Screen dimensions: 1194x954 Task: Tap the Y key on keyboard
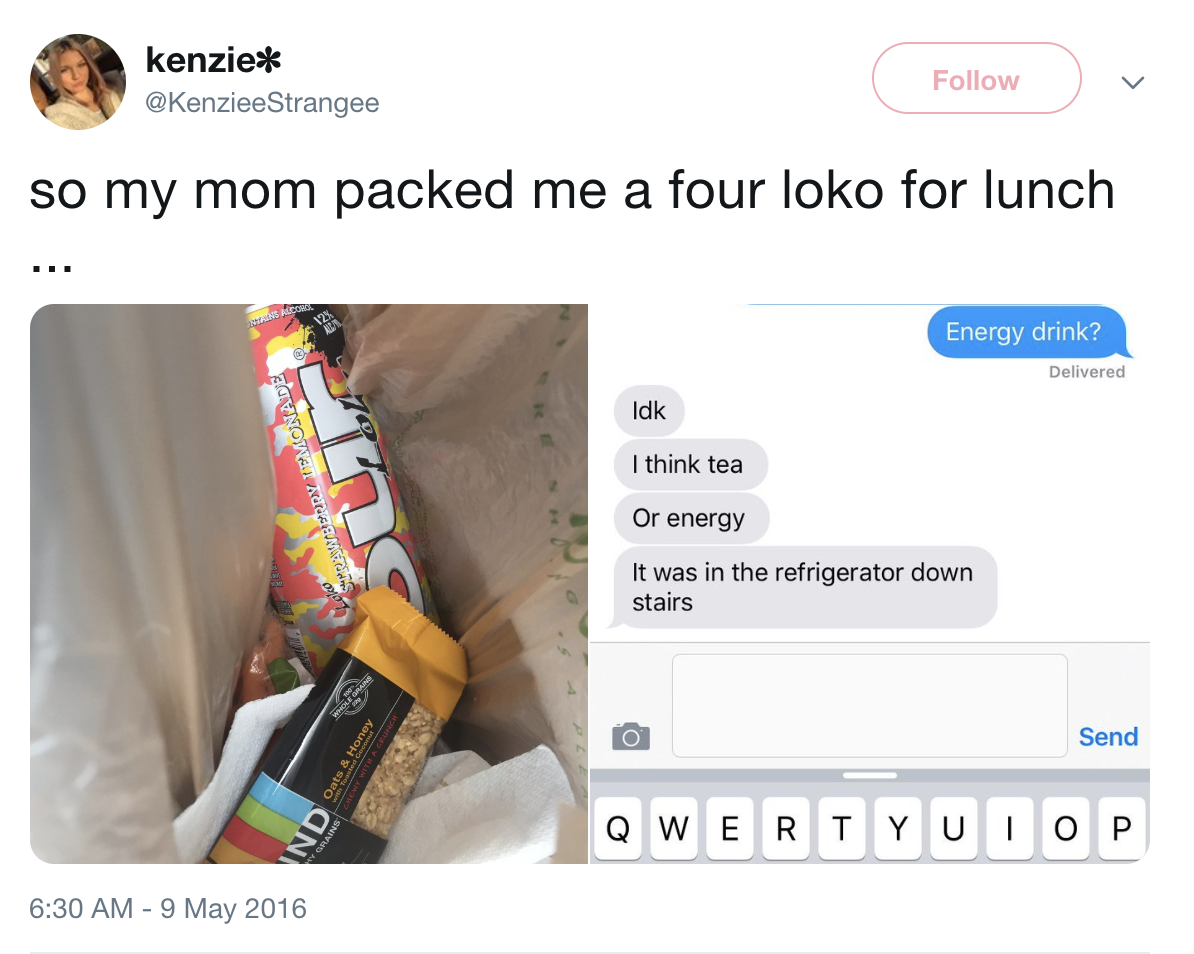tap(898, 828)
